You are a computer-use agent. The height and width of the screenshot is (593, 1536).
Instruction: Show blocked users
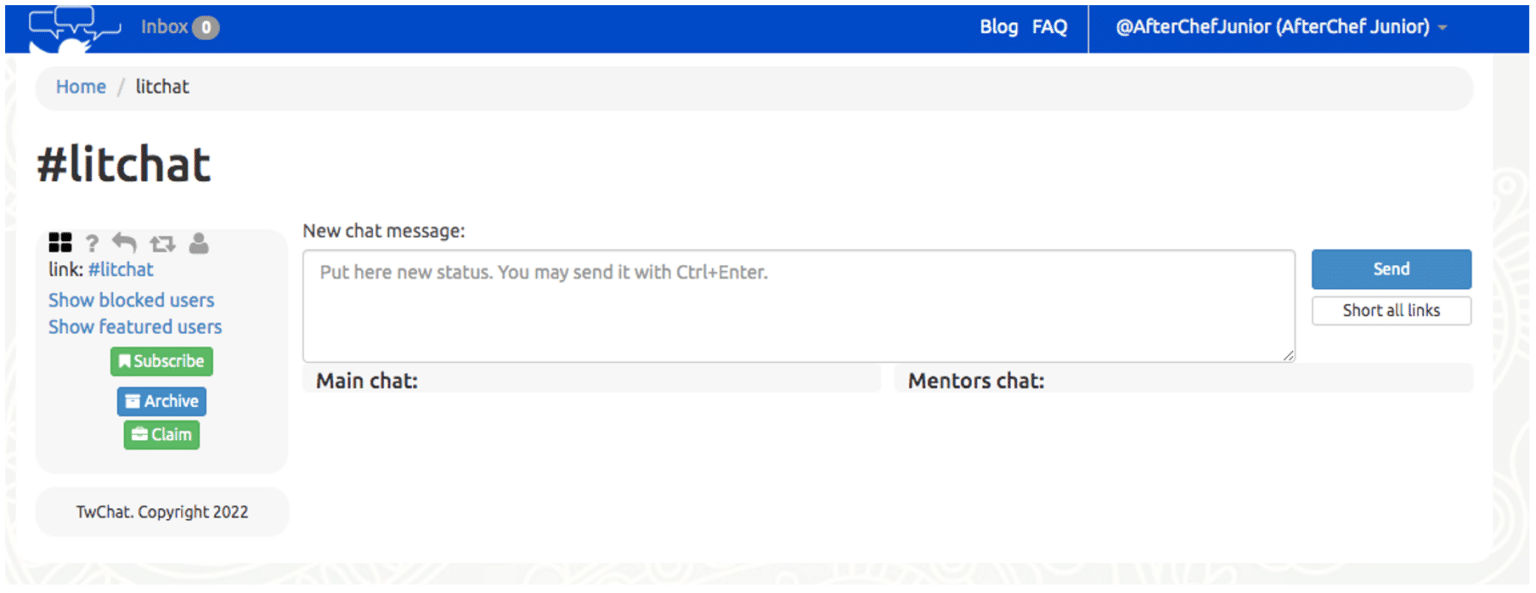(x=131, y=300)
